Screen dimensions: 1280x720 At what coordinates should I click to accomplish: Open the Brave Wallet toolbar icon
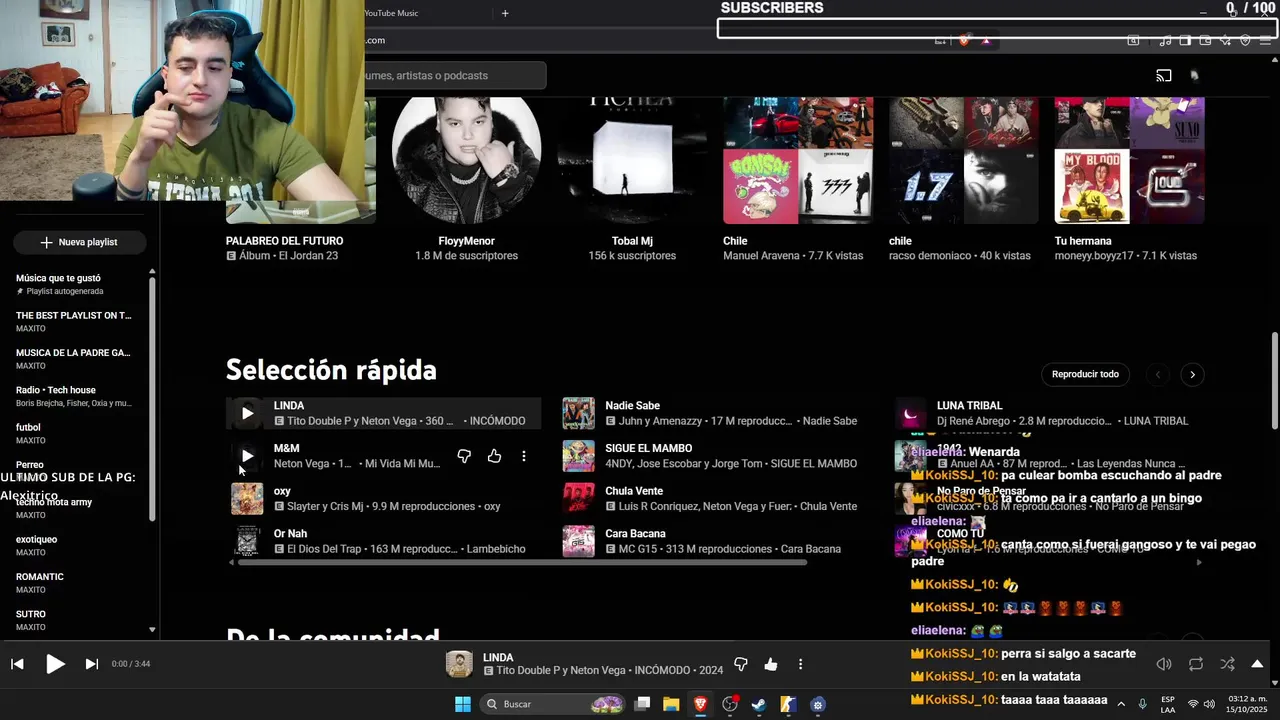[x=1205, y=40]
